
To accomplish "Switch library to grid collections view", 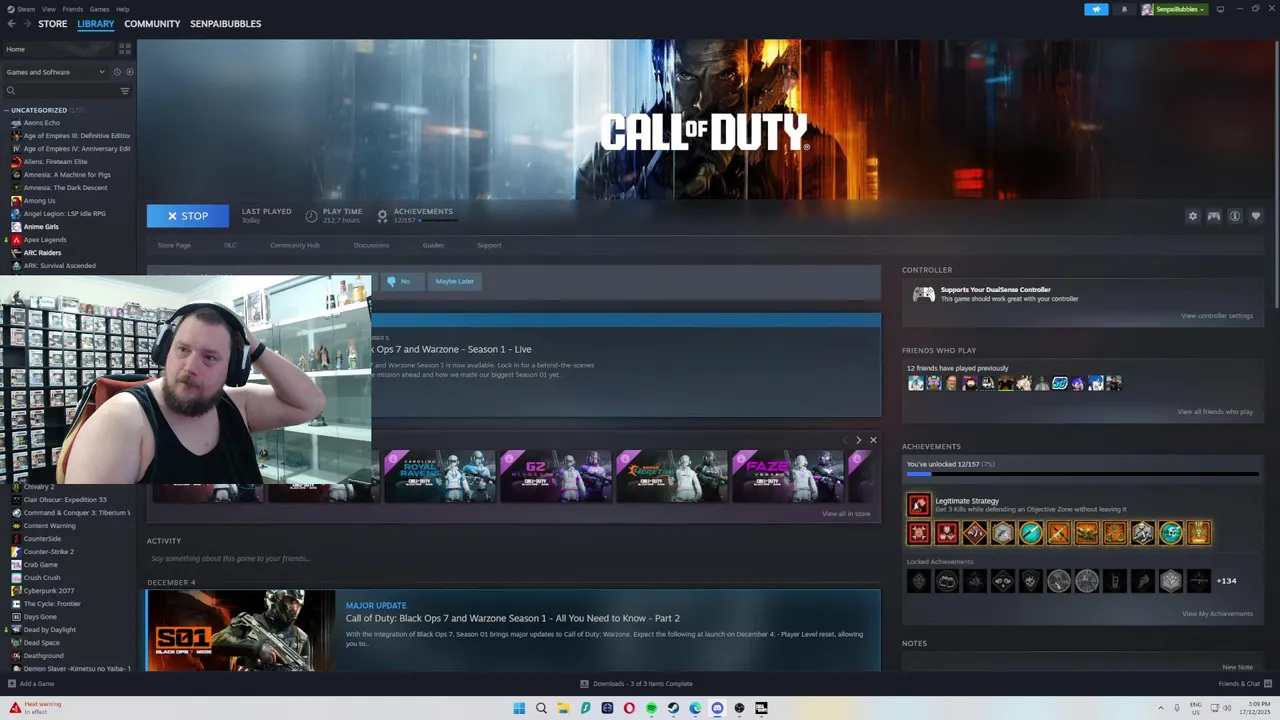I will [x=125, y=48].
